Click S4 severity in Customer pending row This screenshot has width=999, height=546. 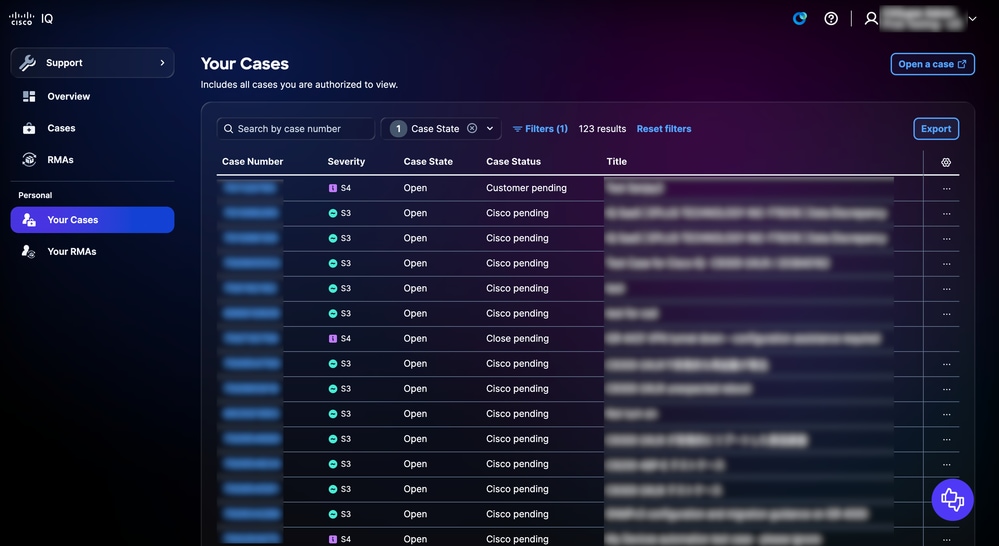(340, 188)
